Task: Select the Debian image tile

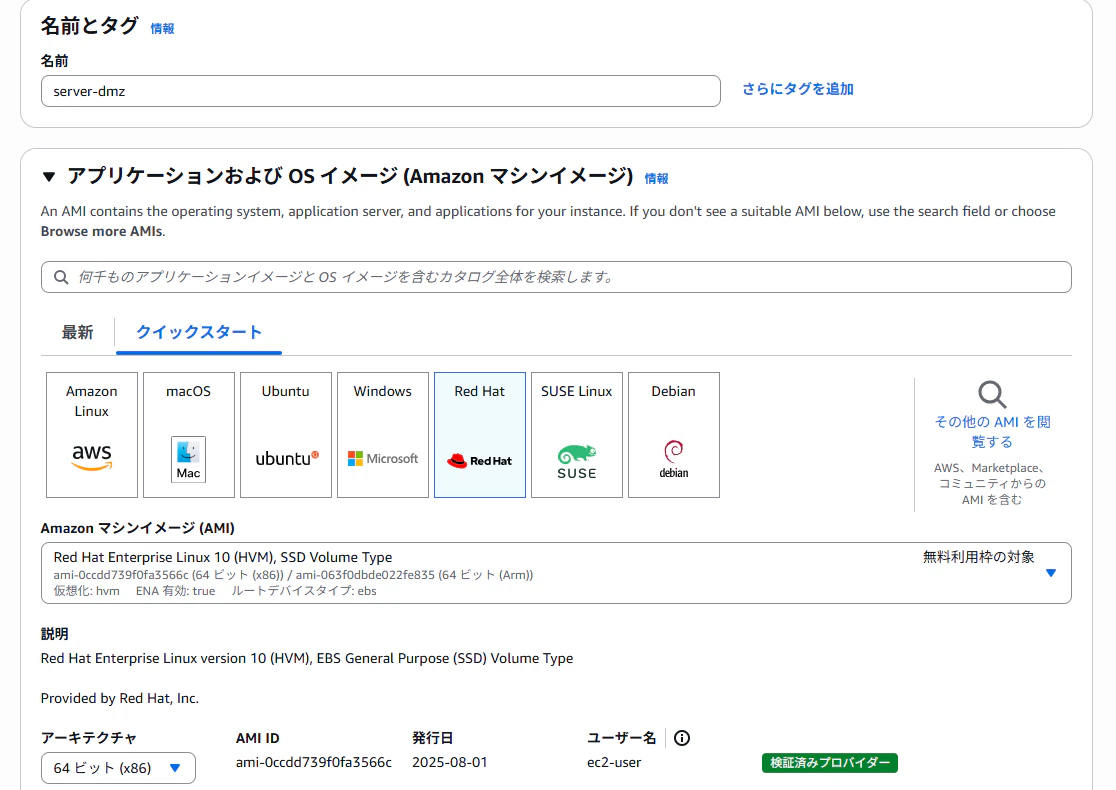Action: [x=673, y=435]
